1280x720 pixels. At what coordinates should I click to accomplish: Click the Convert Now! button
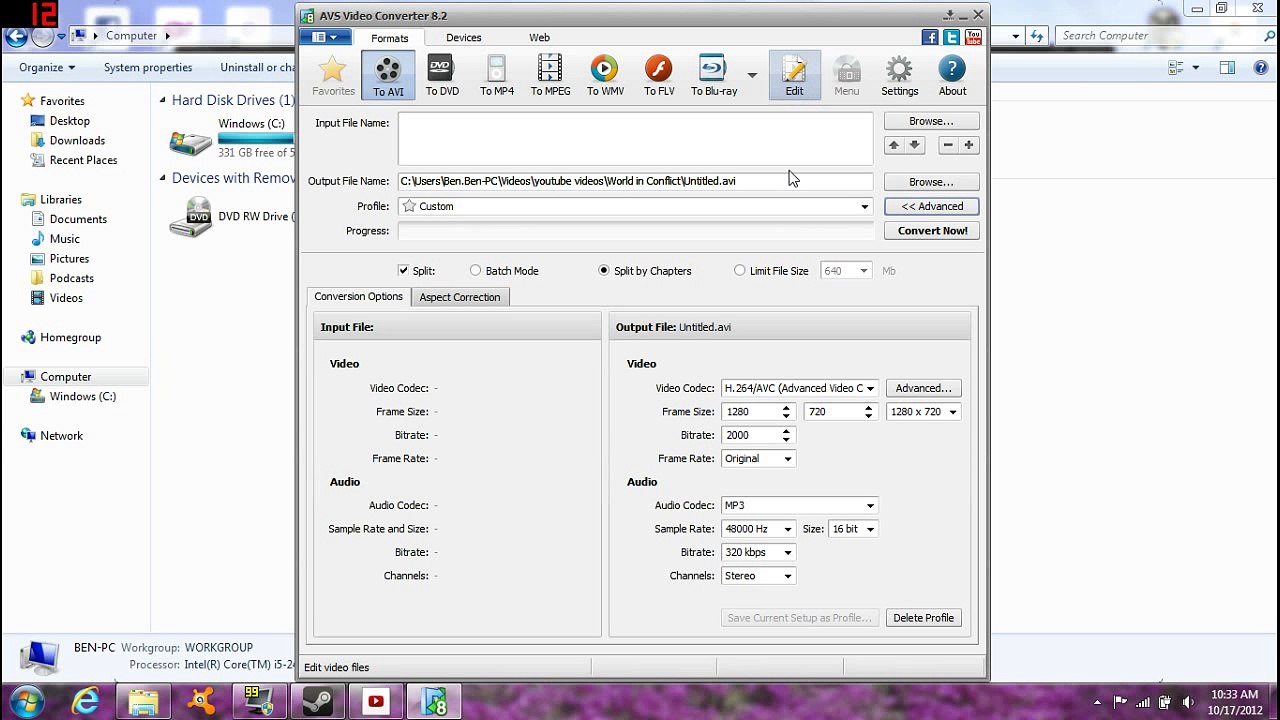[x=932, y=231]
